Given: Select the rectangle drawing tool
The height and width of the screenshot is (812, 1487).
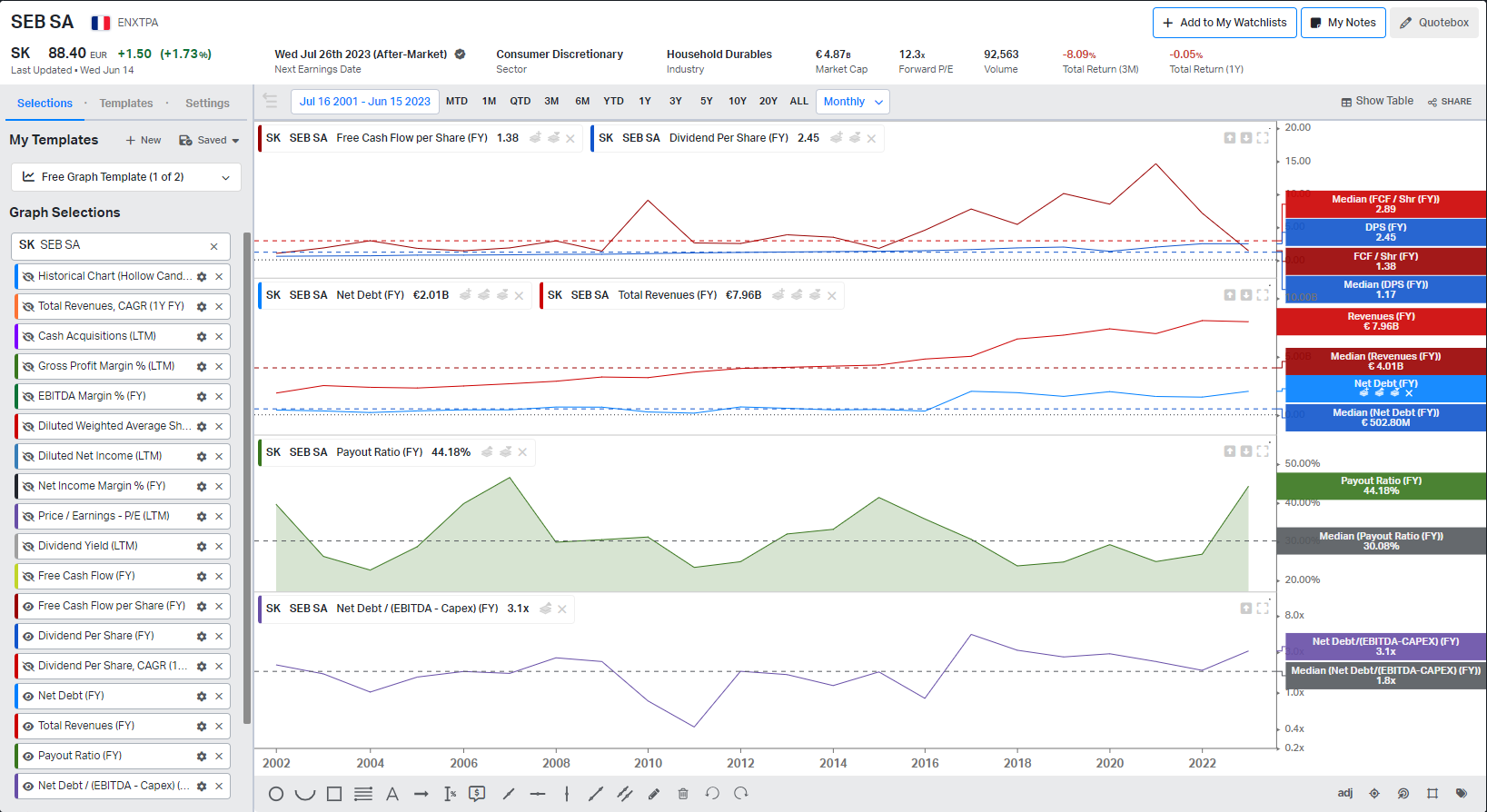Looking at the screenshot, I should coord(334,794).
